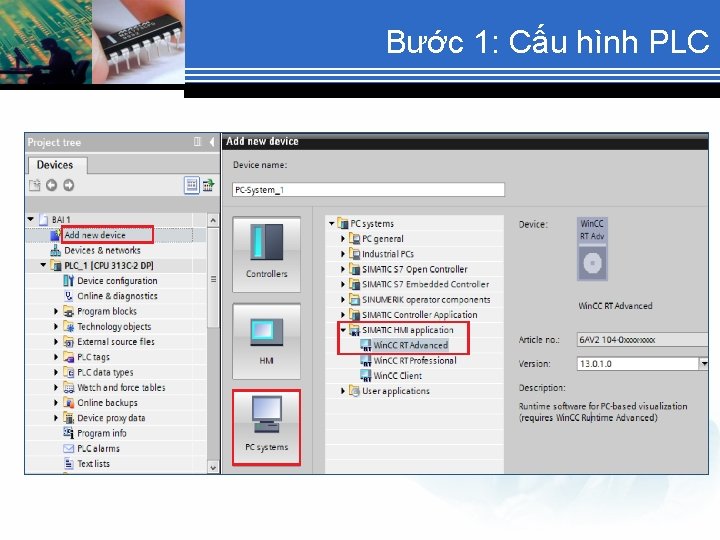Open Devices & networks in project tree

(102, 250)
